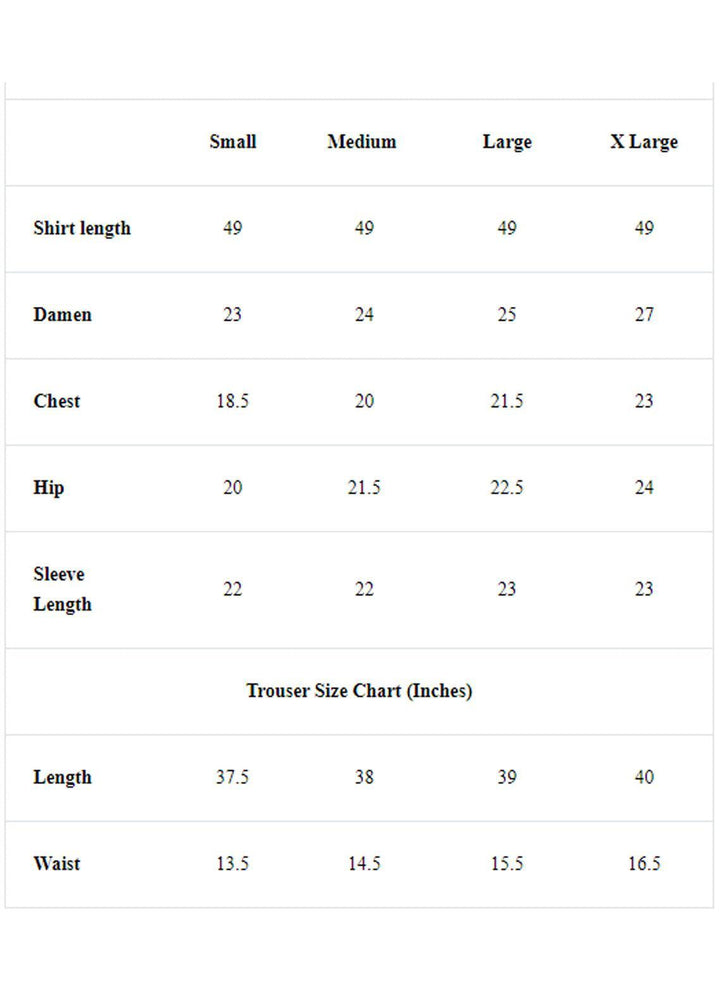Screen dimensions: 720x1003
Task: Select the trouser Length row label
Action: pyautogui.click(x=62, y=777)
